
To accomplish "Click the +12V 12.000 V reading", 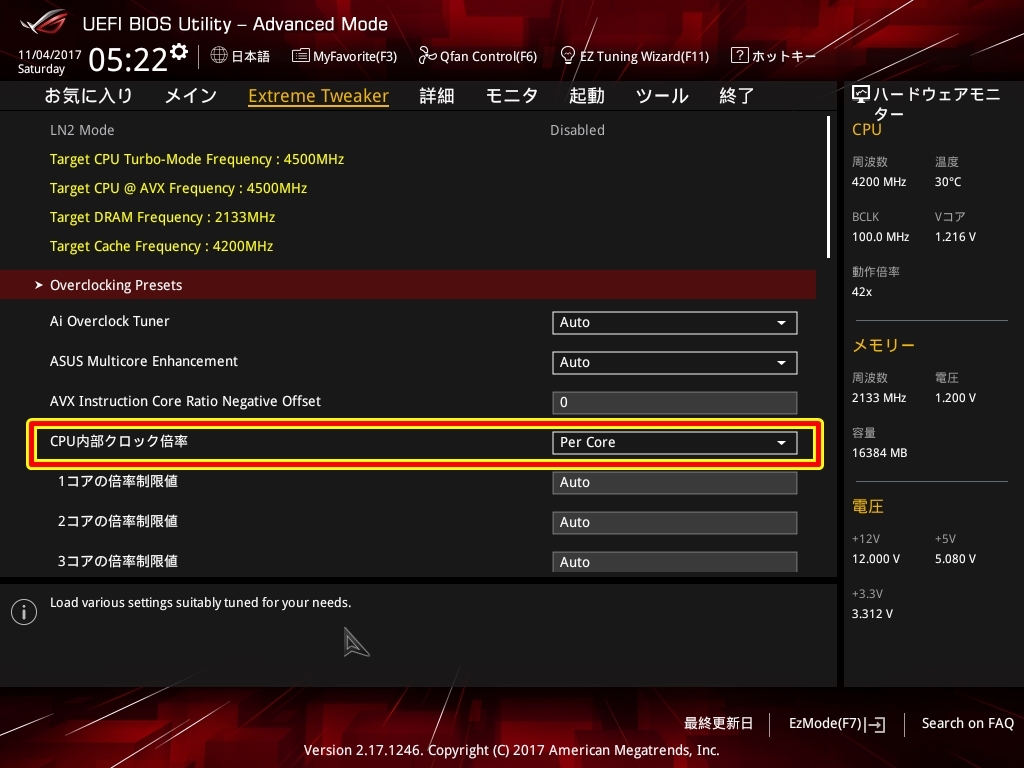I will (876, 559).
